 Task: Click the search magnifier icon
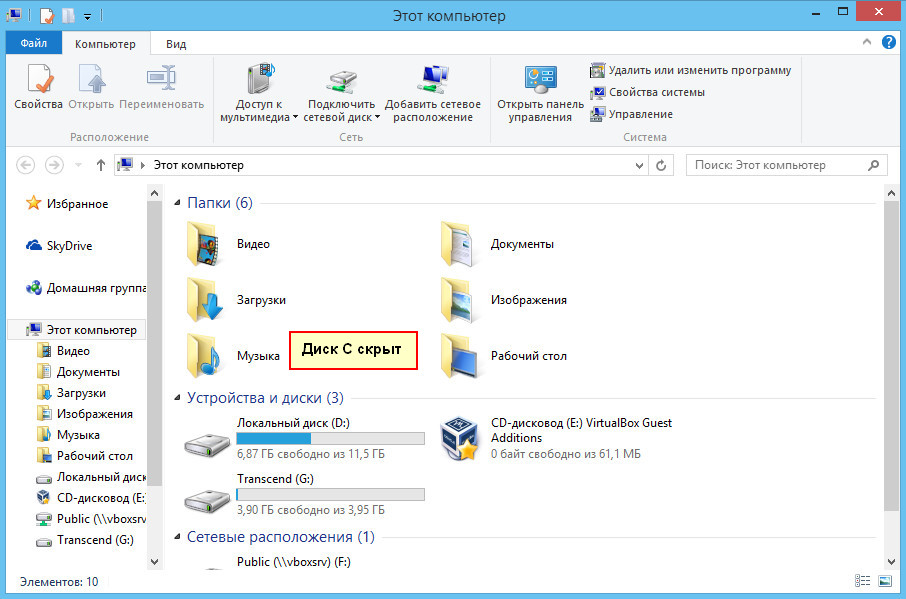[x=874, y=165]
